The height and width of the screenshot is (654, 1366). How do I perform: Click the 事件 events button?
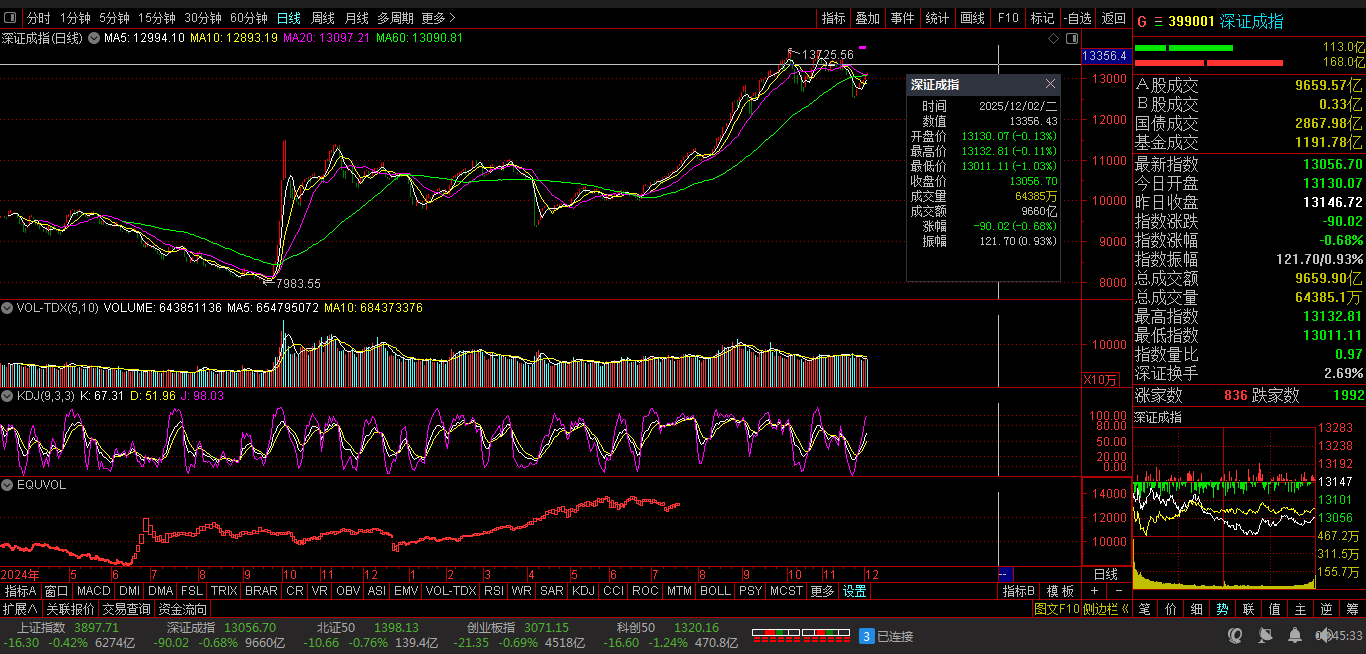[902, 18]
